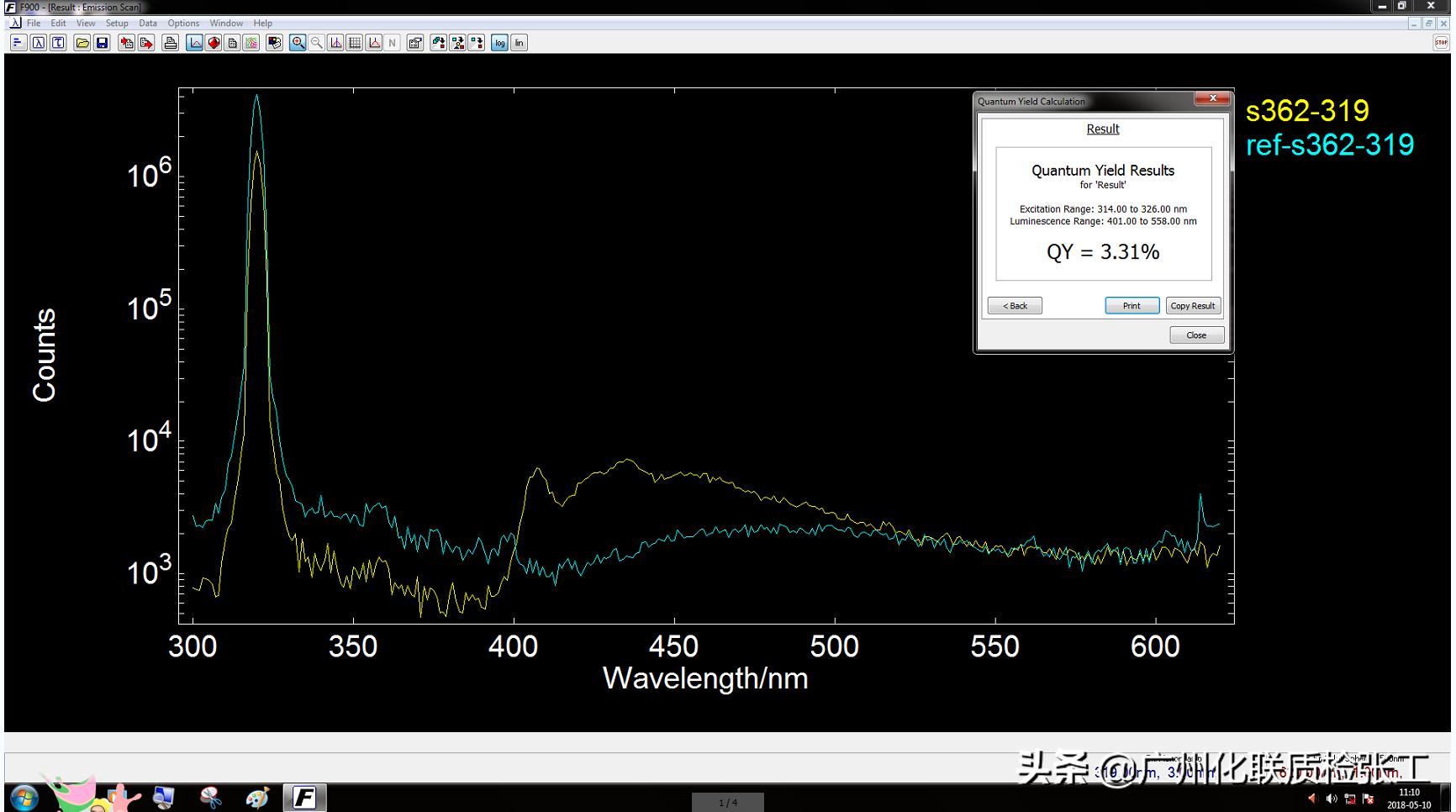1456x812 pixels.
Task: Open the file folder toolbar icon
Action: (x=82, y=43)
